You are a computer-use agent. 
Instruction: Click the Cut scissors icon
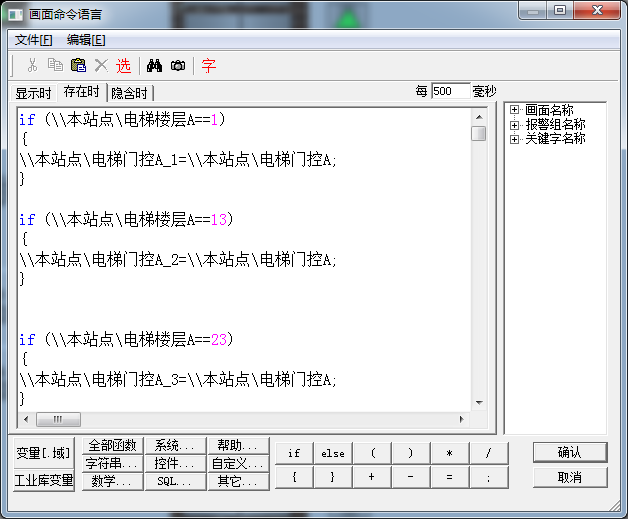32,65
